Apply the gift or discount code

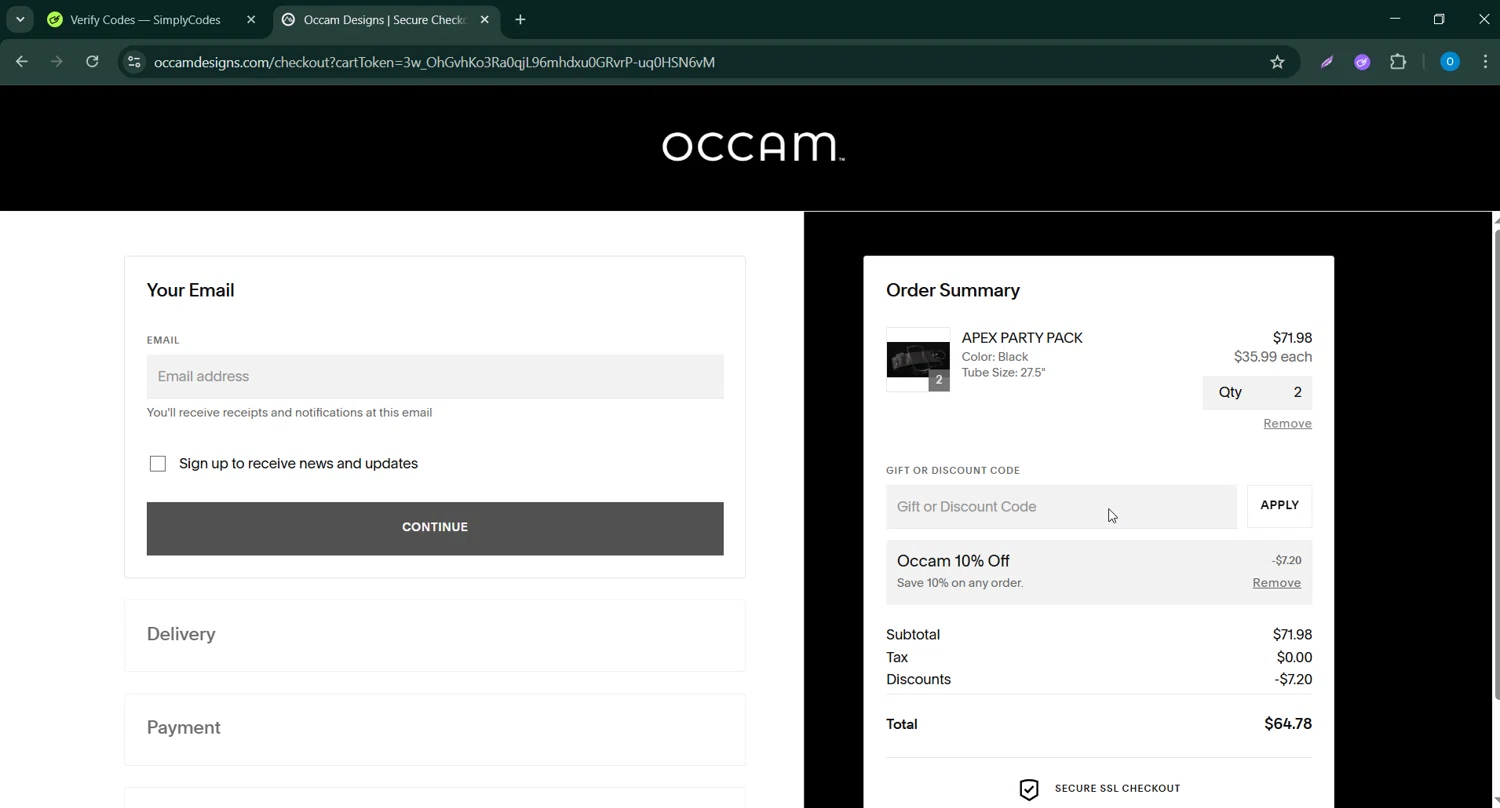[1280, 505]
